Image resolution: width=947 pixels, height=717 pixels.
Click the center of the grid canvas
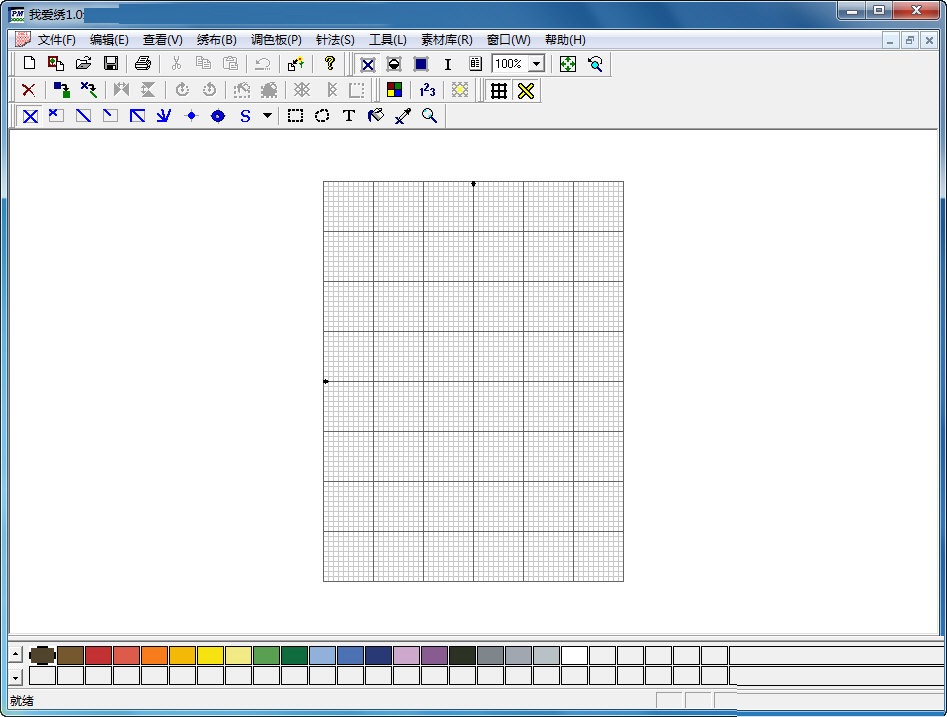(x=473, y=381)
